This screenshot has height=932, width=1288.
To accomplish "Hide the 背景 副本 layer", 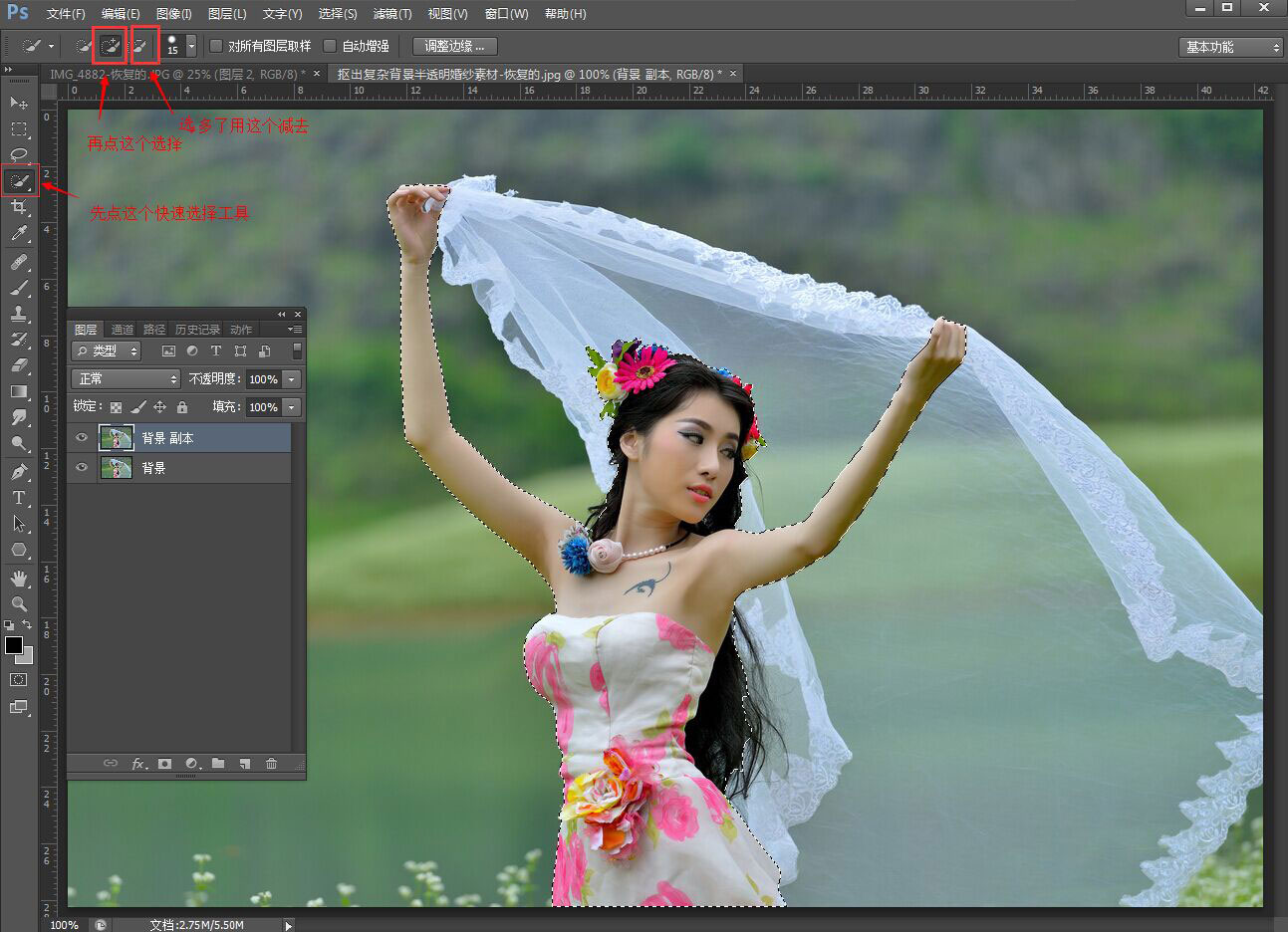I will pos(82,437).
